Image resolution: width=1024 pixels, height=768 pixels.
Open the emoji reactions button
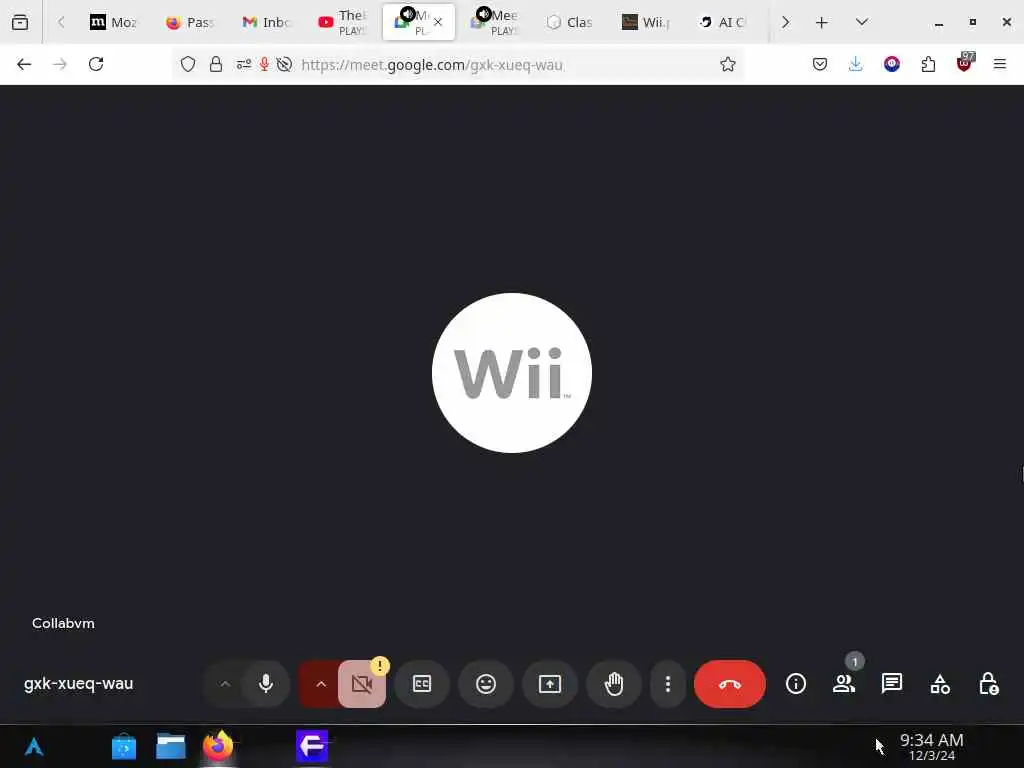(x=486, y=684)
